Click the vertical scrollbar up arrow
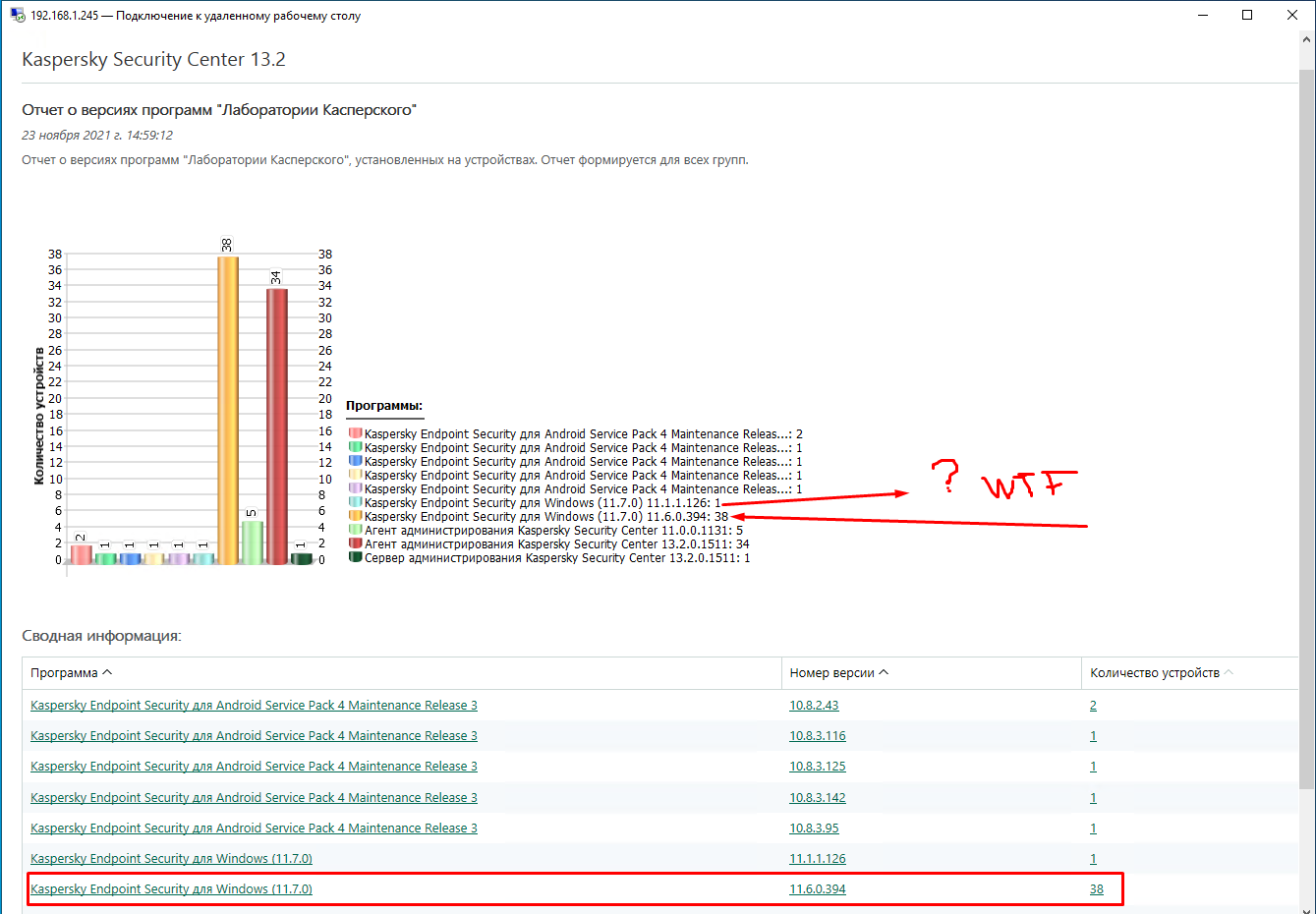This screenshot has width=1316, height=914. click(x=1307, y=40)
